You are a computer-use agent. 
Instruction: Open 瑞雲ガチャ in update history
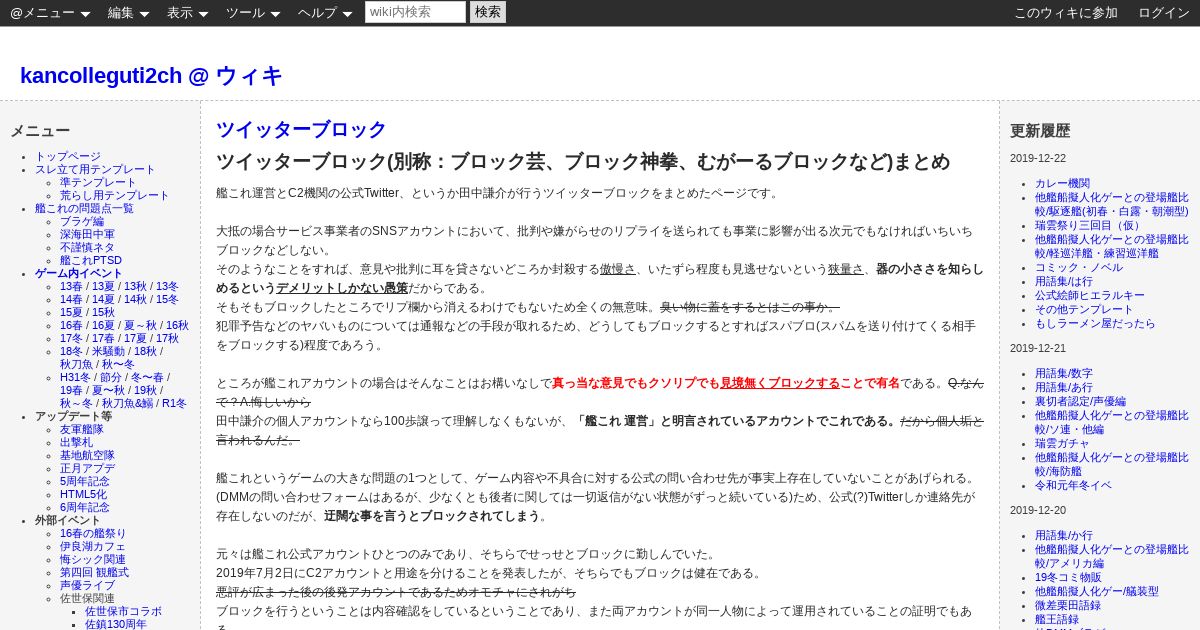pyautogui.click(x=1062, y=444)
